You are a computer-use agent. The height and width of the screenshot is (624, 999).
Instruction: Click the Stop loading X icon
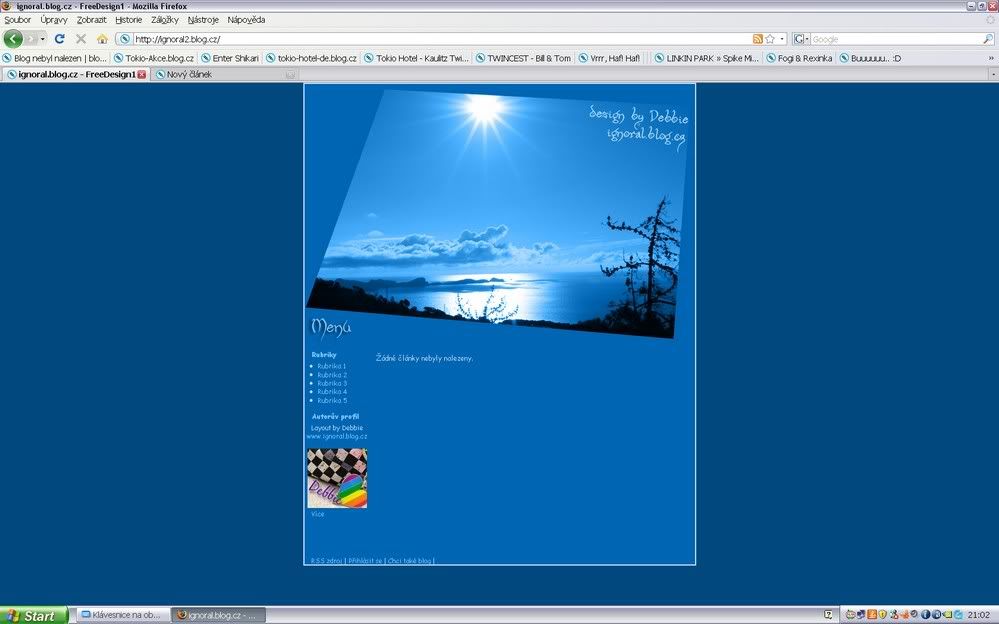point(81,39)
